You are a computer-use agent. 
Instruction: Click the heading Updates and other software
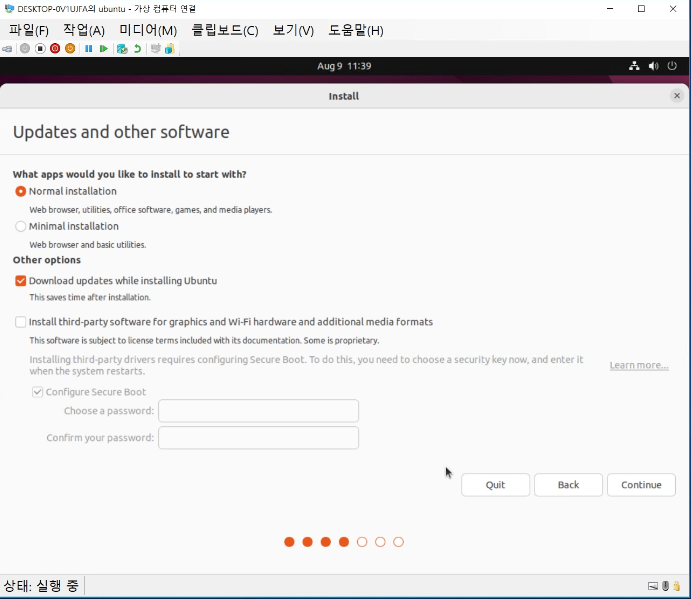tap(121, 132)
